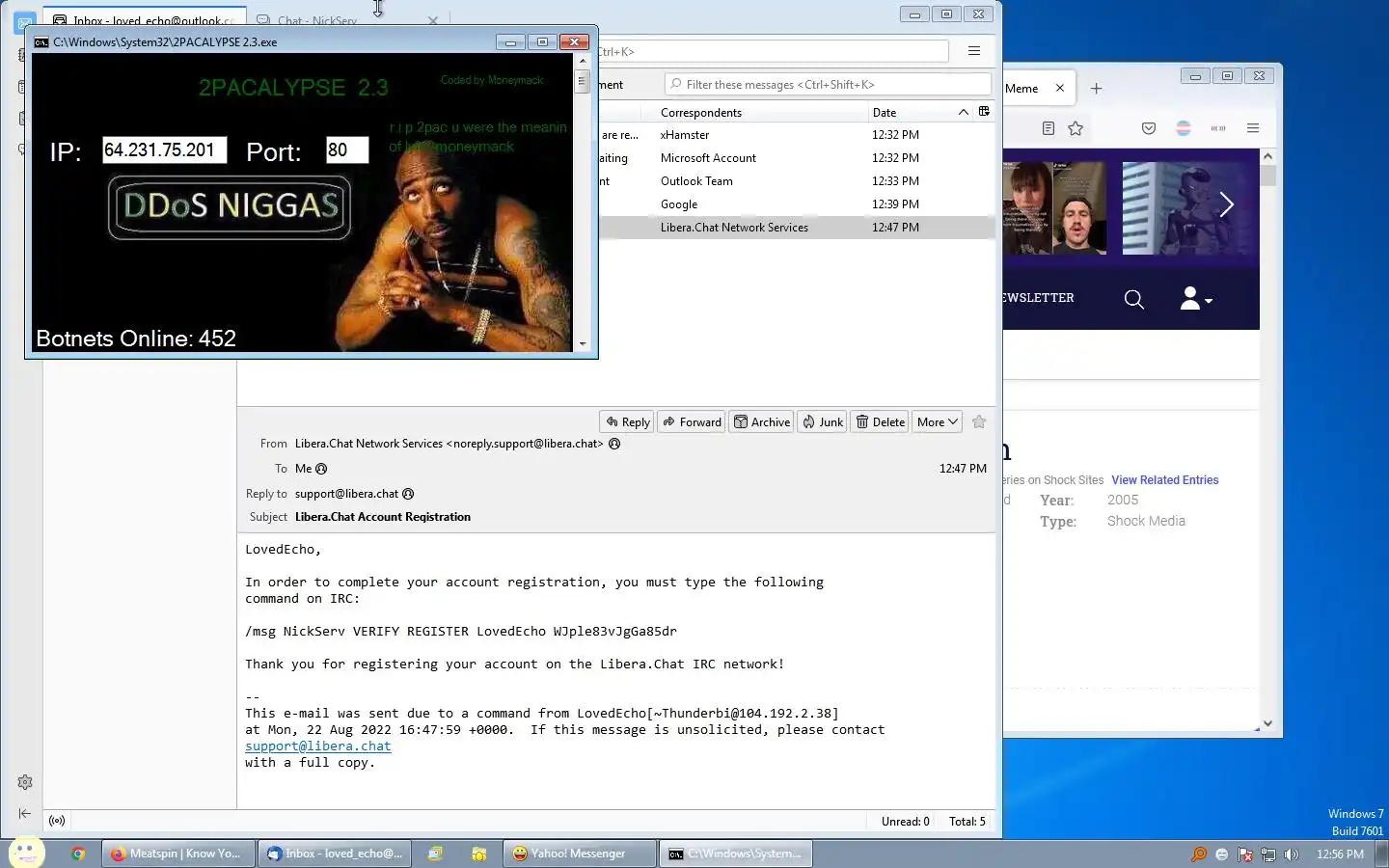Reply to the Libera.Chat email

click(627, 421)
